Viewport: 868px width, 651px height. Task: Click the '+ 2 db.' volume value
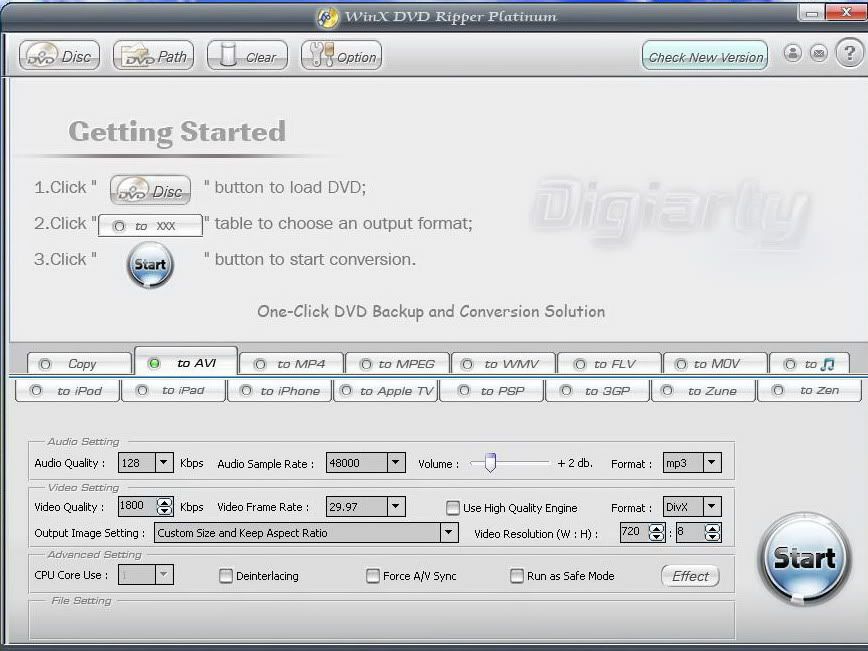[575, 463]
